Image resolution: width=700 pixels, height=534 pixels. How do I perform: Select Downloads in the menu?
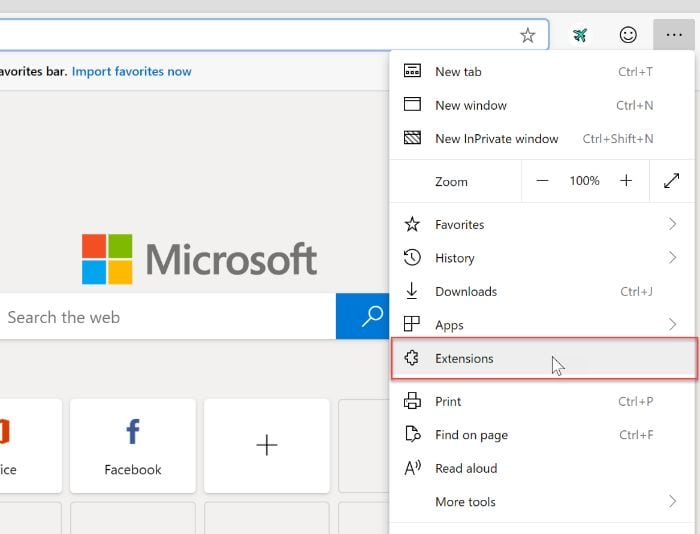click(x=542, y=291)
